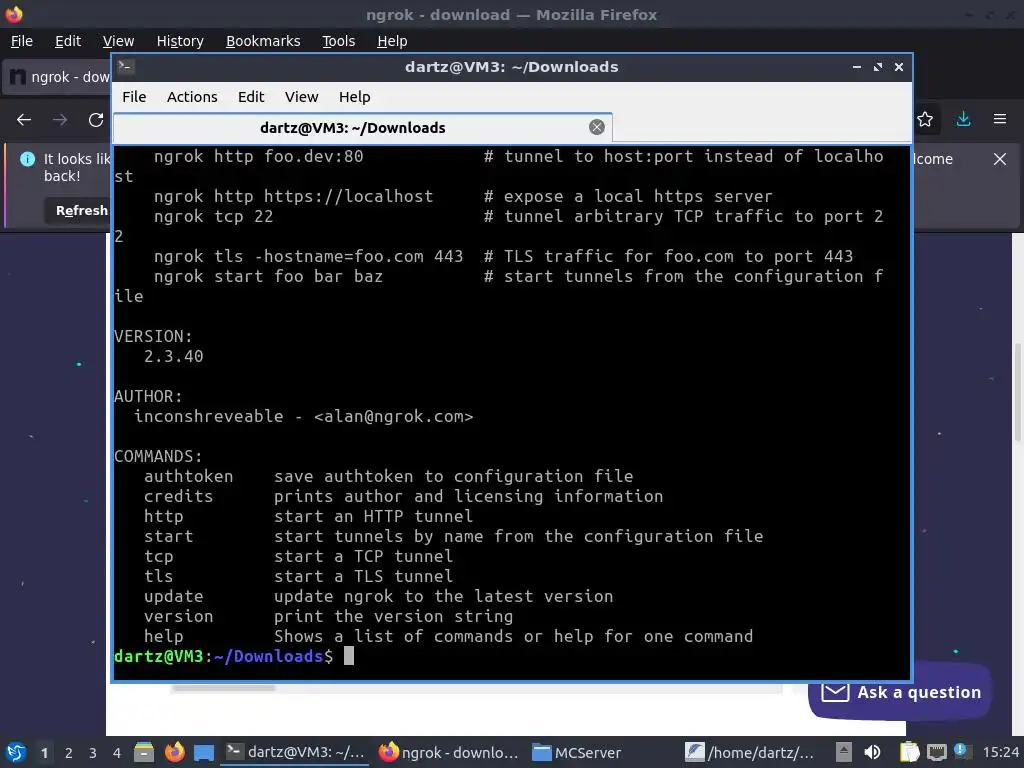Click the show desktop taskbar icon
The width and height of the screenshot is (1024, 768).
click(204, 753)
